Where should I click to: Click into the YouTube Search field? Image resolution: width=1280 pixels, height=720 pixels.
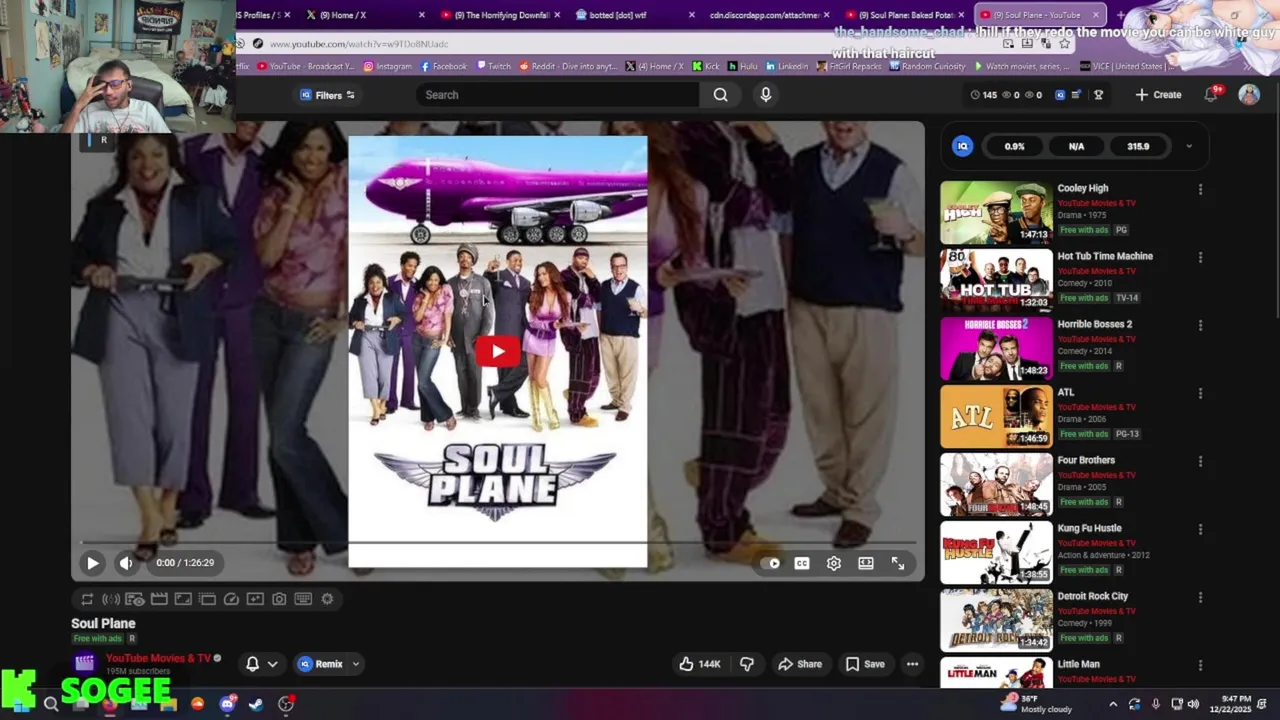pos(558,95)
